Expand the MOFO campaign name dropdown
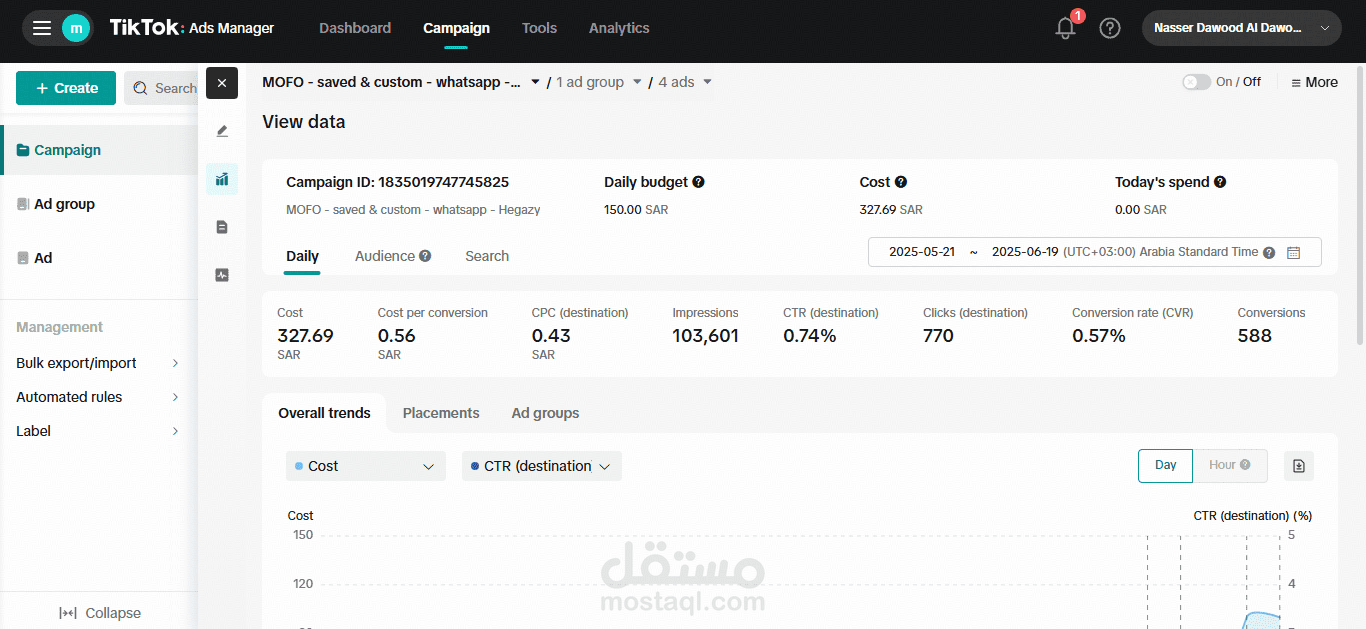The width and height of the screenshot is (1366, 629). pyautogui.click(x=535, y=82)
